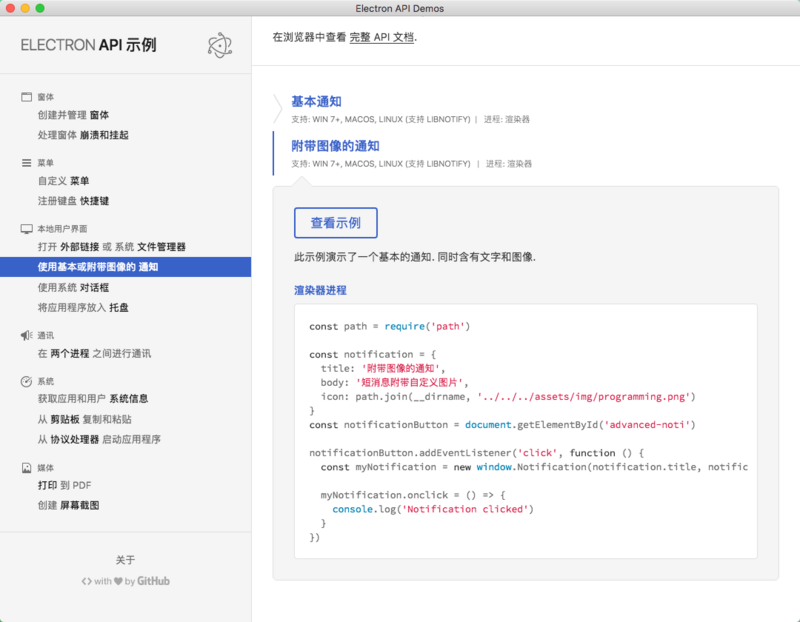The width and height of the screenshot is (800, 622).
Task: Open 创建 屏幕截图 page
Action: tap(68, 505)
